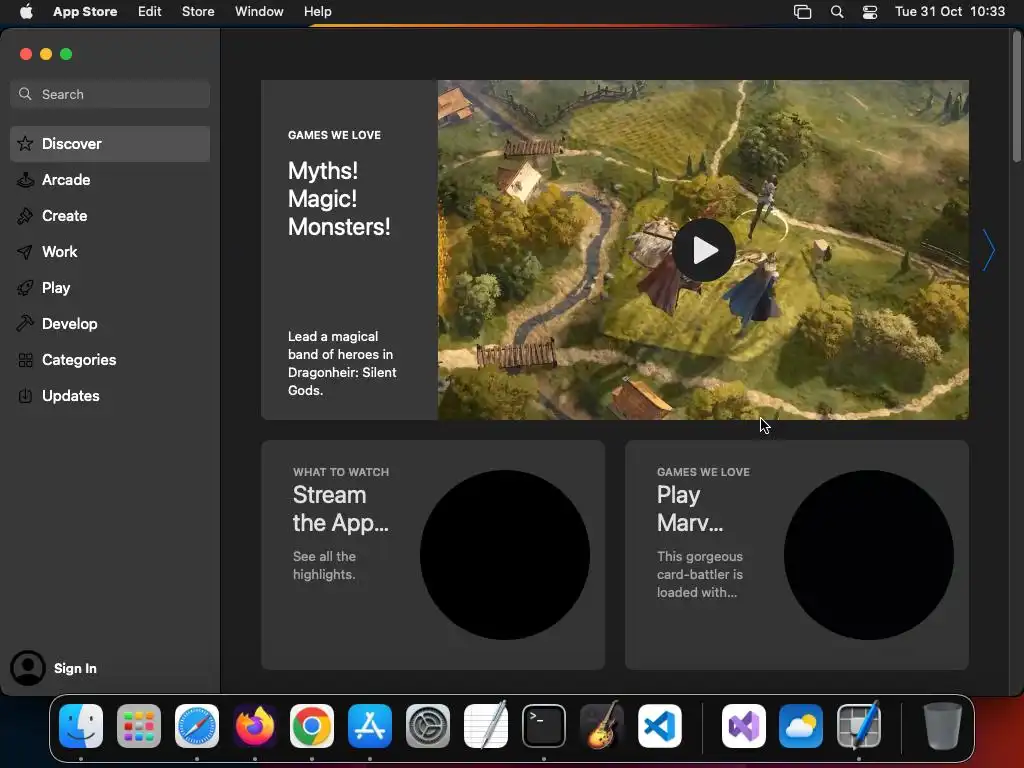Viewport: 1024px width, 768px height.
Task: Click the App Store Dock icon
Action: [x=370, y=726]
